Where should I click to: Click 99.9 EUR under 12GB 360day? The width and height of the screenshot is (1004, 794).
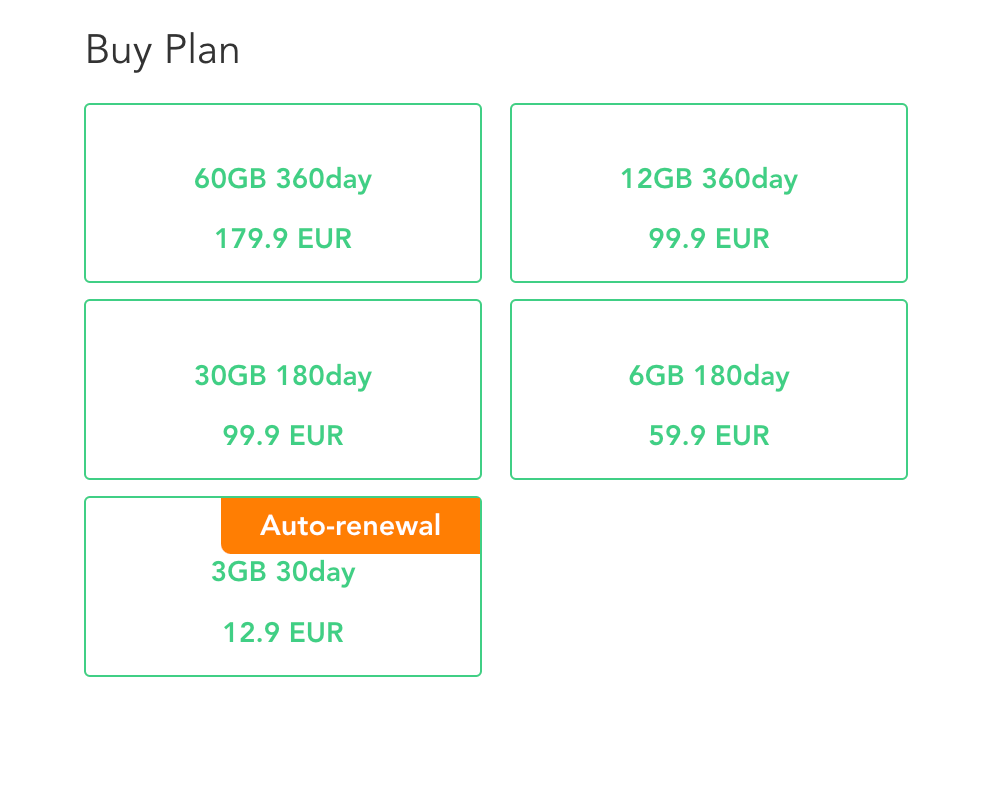(709, 239)
